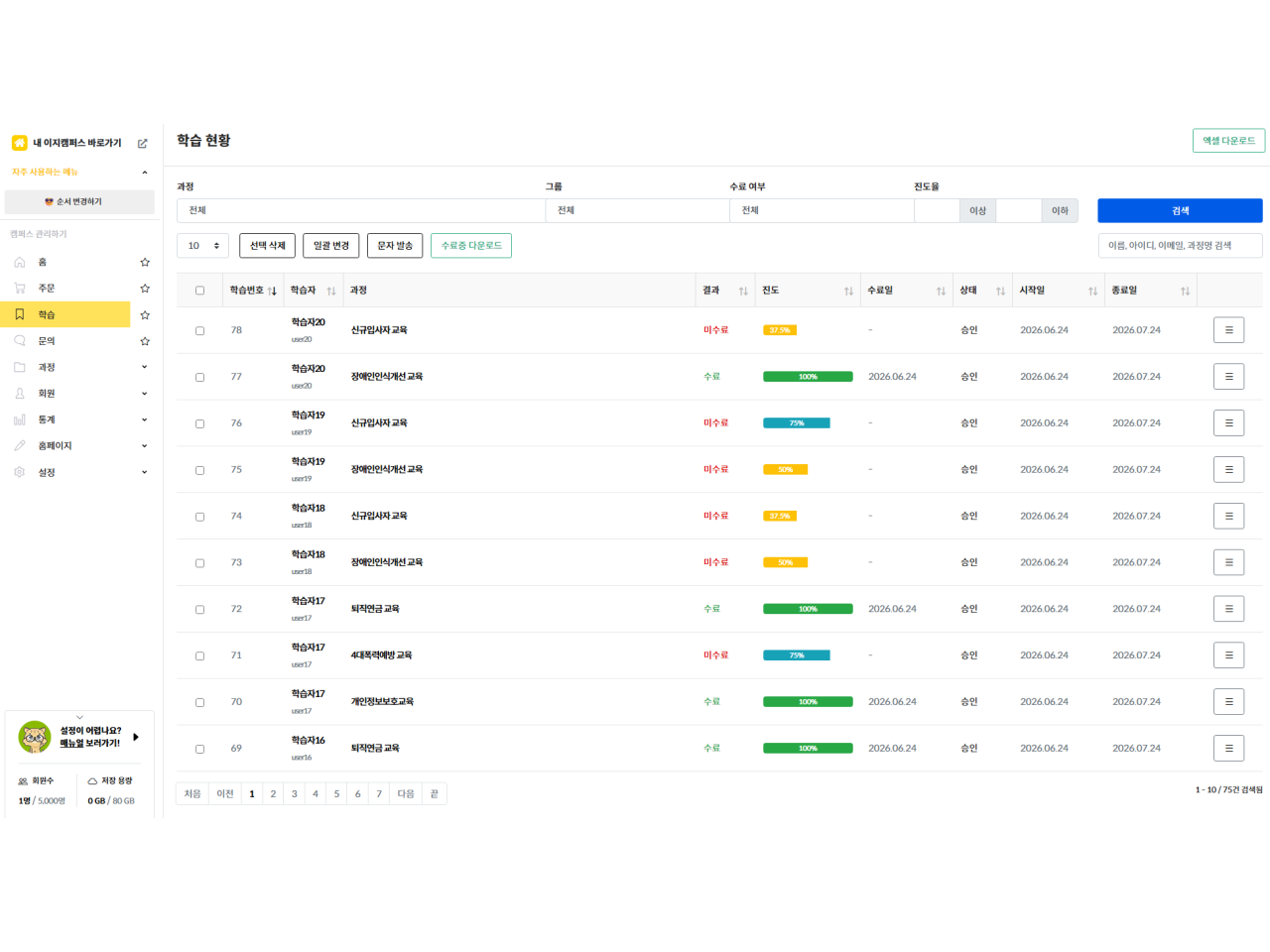This screenshot has width=1270, height=952.
Task: Tick the checkbox for row 77
Action: pyautogui.click(x=199, y=377)
